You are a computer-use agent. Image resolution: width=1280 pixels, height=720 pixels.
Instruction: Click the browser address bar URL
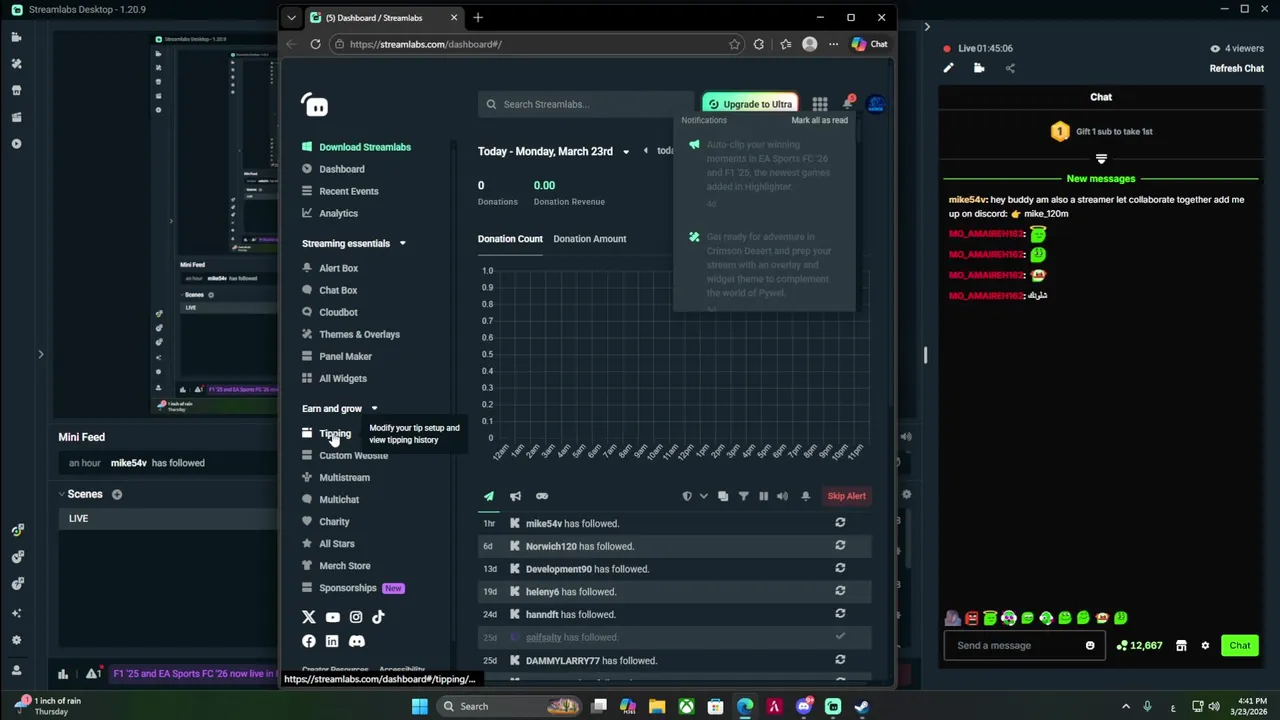click(x=426, y=44)
